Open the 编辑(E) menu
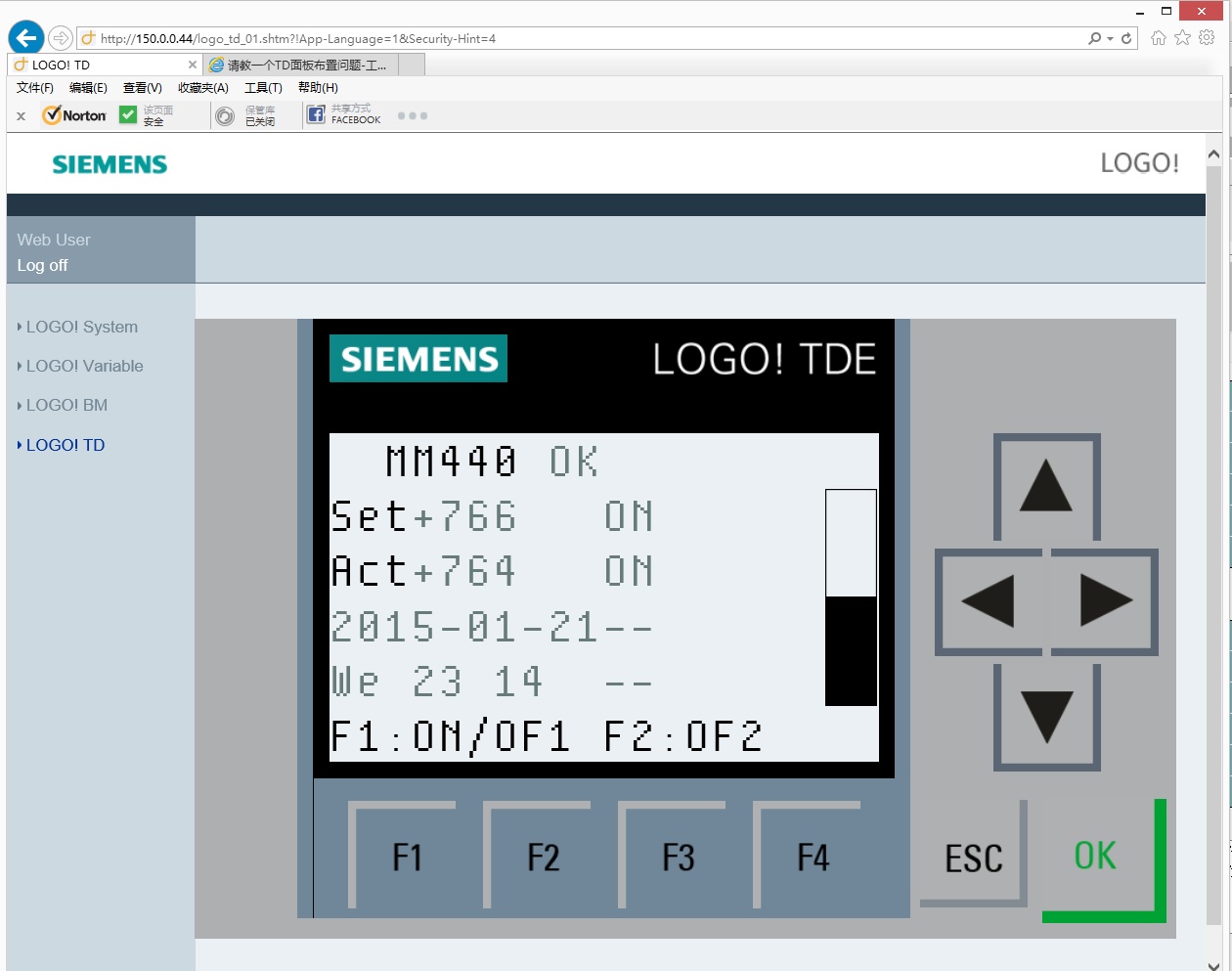The height and width of the screenshot is (971, 1232). [x=88, y=87]
